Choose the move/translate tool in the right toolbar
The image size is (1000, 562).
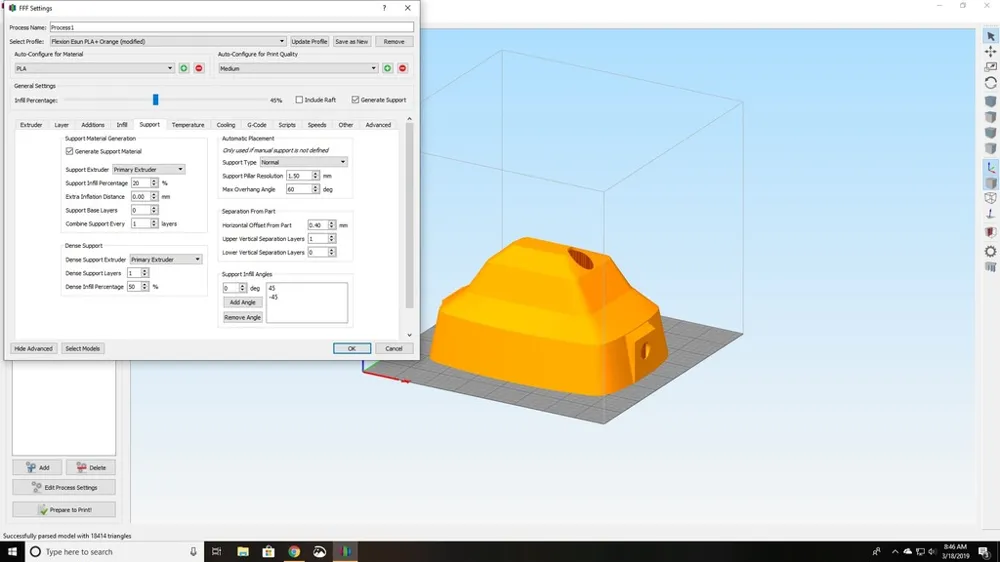990,52
